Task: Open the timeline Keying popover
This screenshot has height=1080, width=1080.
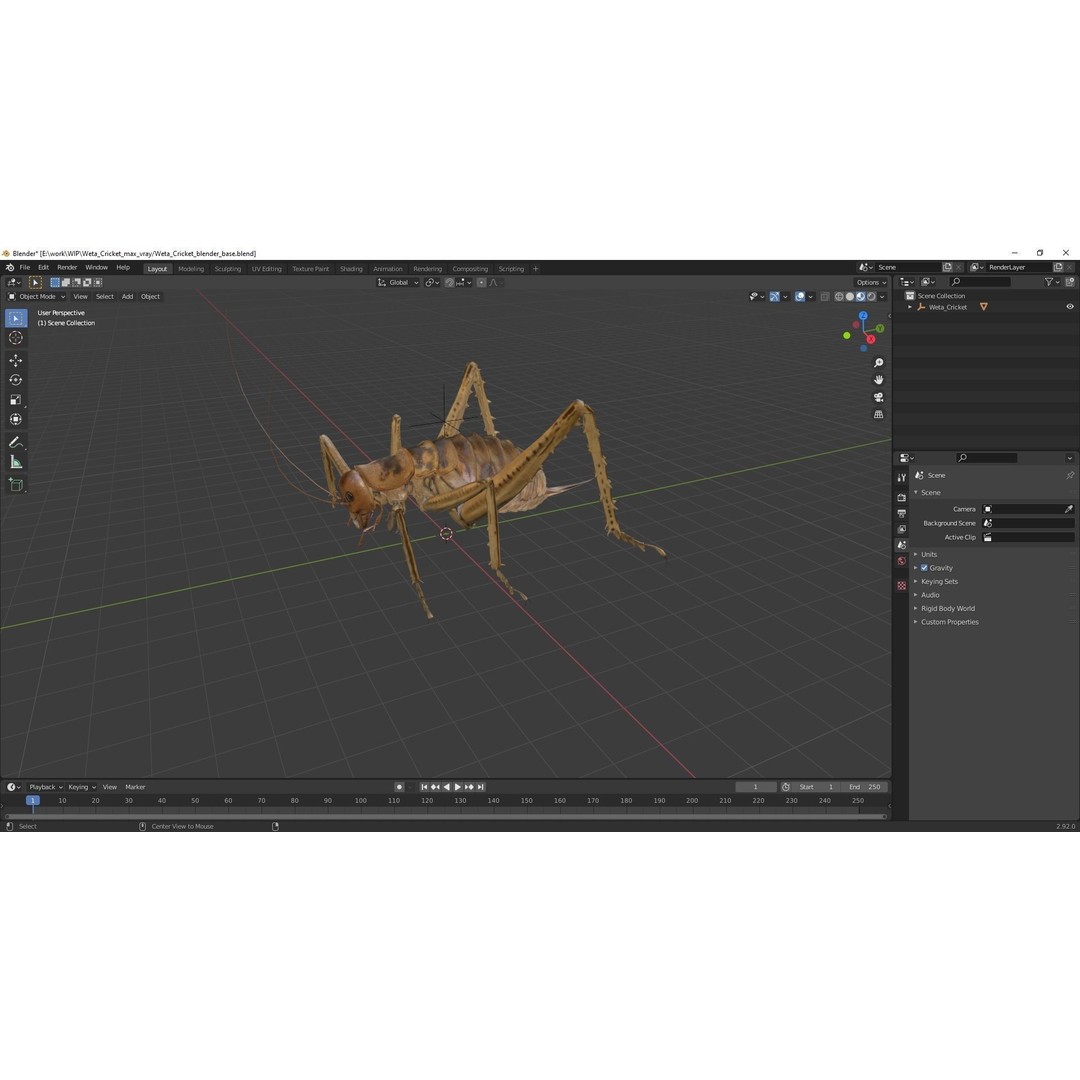Action: coord(81,787)
